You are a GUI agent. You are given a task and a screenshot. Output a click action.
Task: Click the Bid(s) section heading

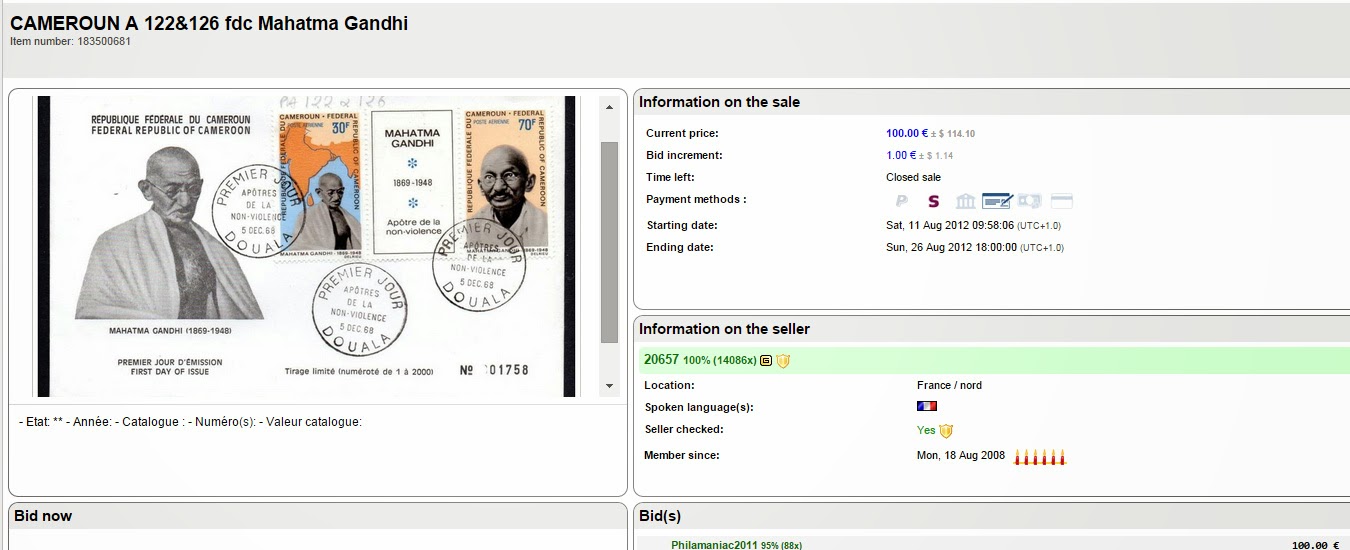660,516
